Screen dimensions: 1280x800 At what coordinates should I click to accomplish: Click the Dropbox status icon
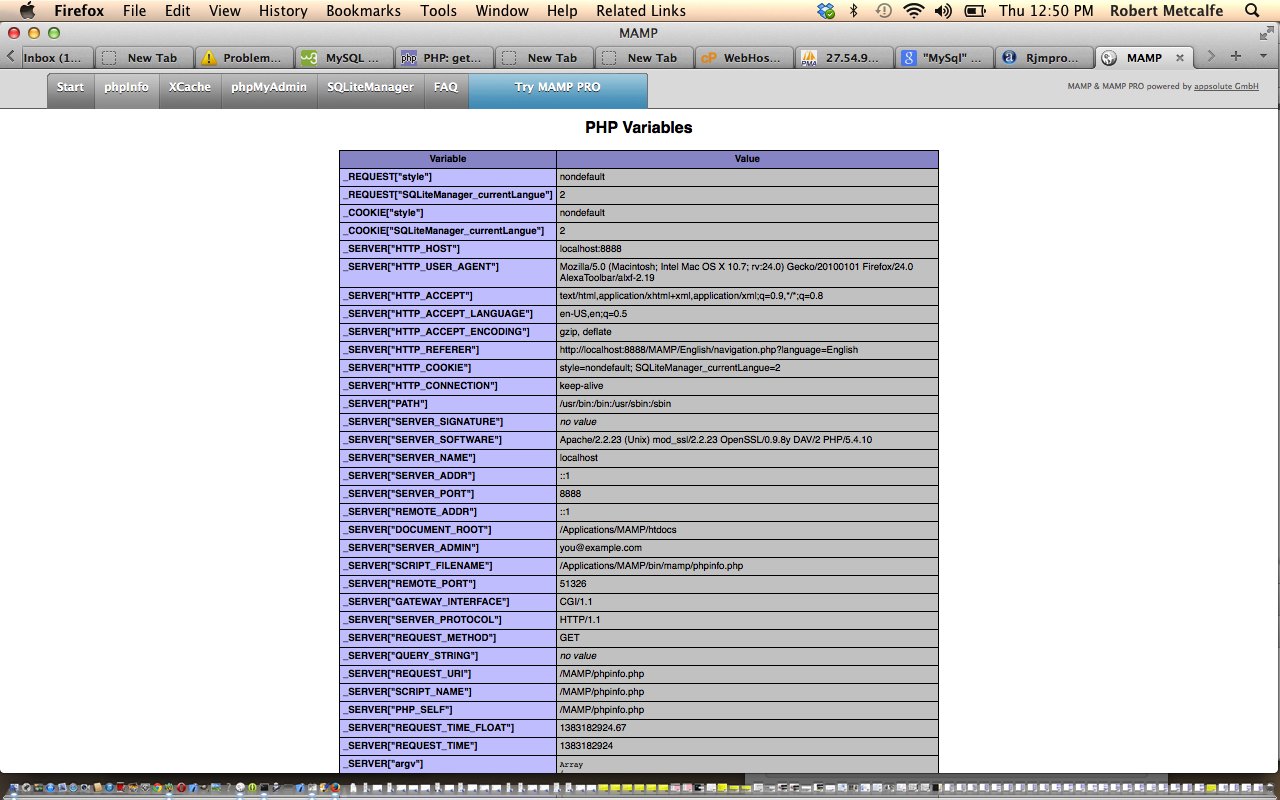point(826,11)
